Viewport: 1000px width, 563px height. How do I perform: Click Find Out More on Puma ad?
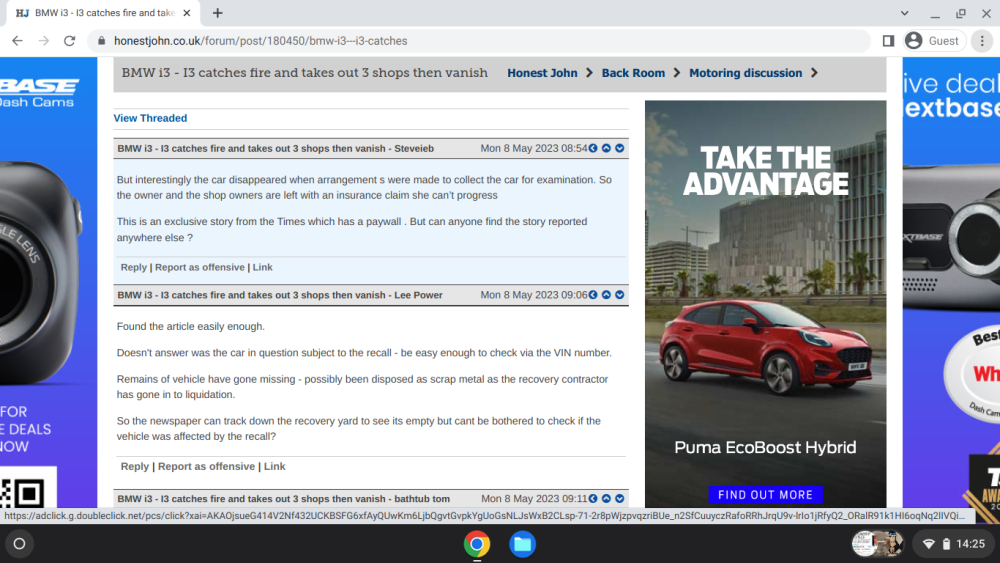point(765,495)
